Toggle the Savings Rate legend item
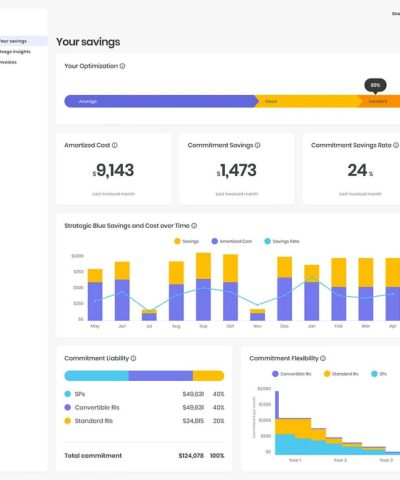The height and width of the screenshot is (480, 400). [282, 241]
